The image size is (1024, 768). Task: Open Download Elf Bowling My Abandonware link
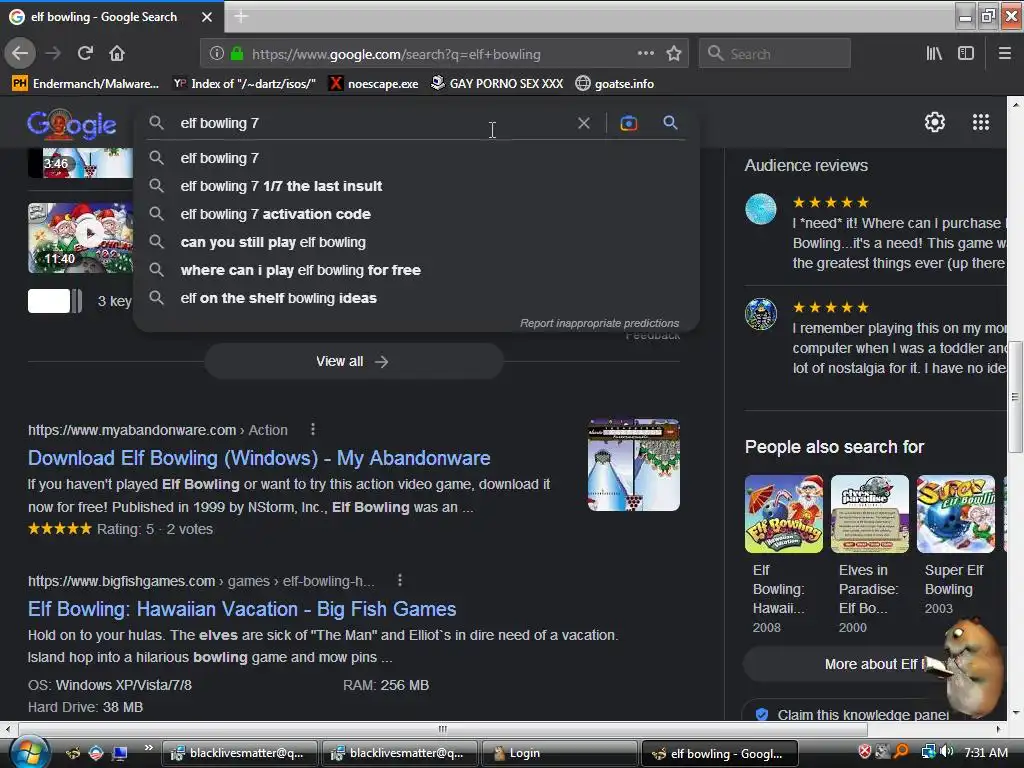click(x=259, y=458)
